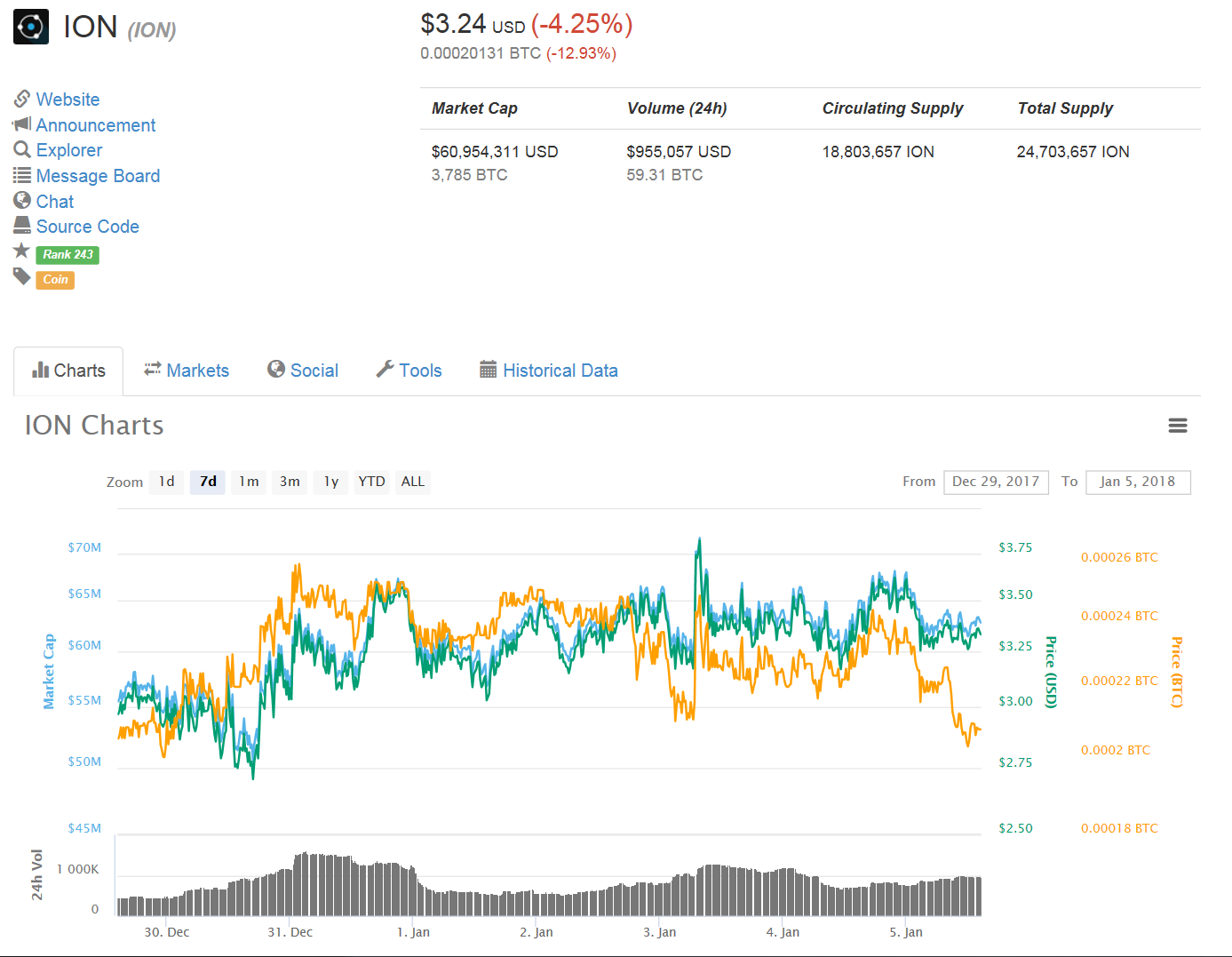Click the From date field Dec 29, 2017

point(996,482)
